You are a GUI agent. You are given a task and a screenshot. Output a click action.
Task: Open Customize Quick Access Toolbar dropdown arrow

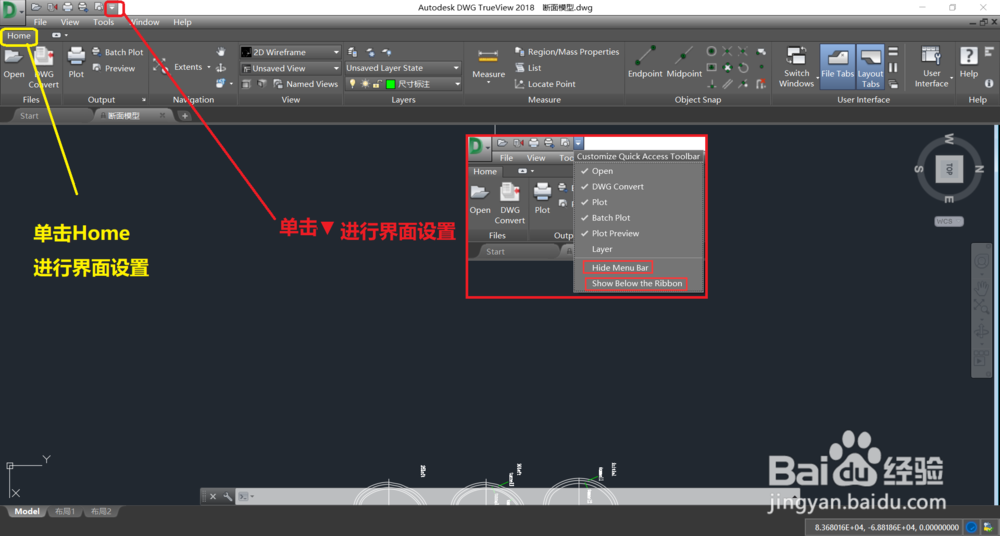(x=112, y=8)
